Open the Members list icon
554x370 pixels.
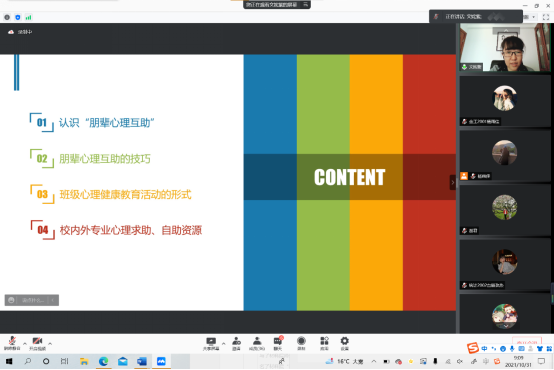(257, 343)
